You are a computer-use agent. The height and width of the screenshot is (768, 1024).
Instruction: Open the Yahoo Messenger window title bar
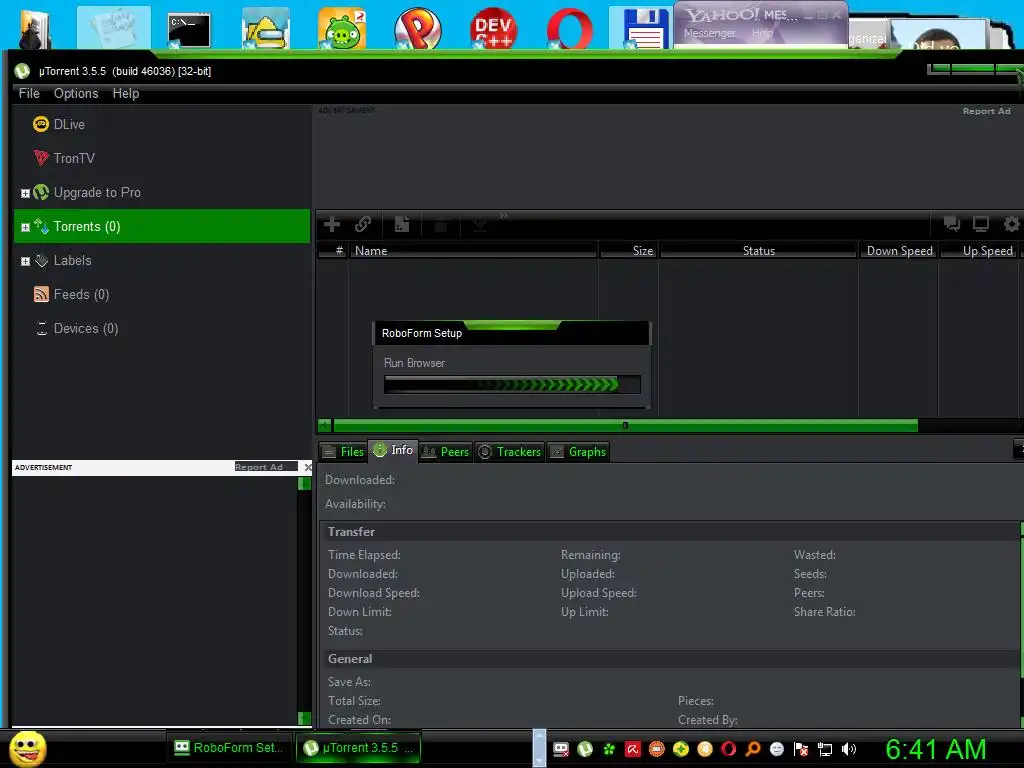click(761, 14)
